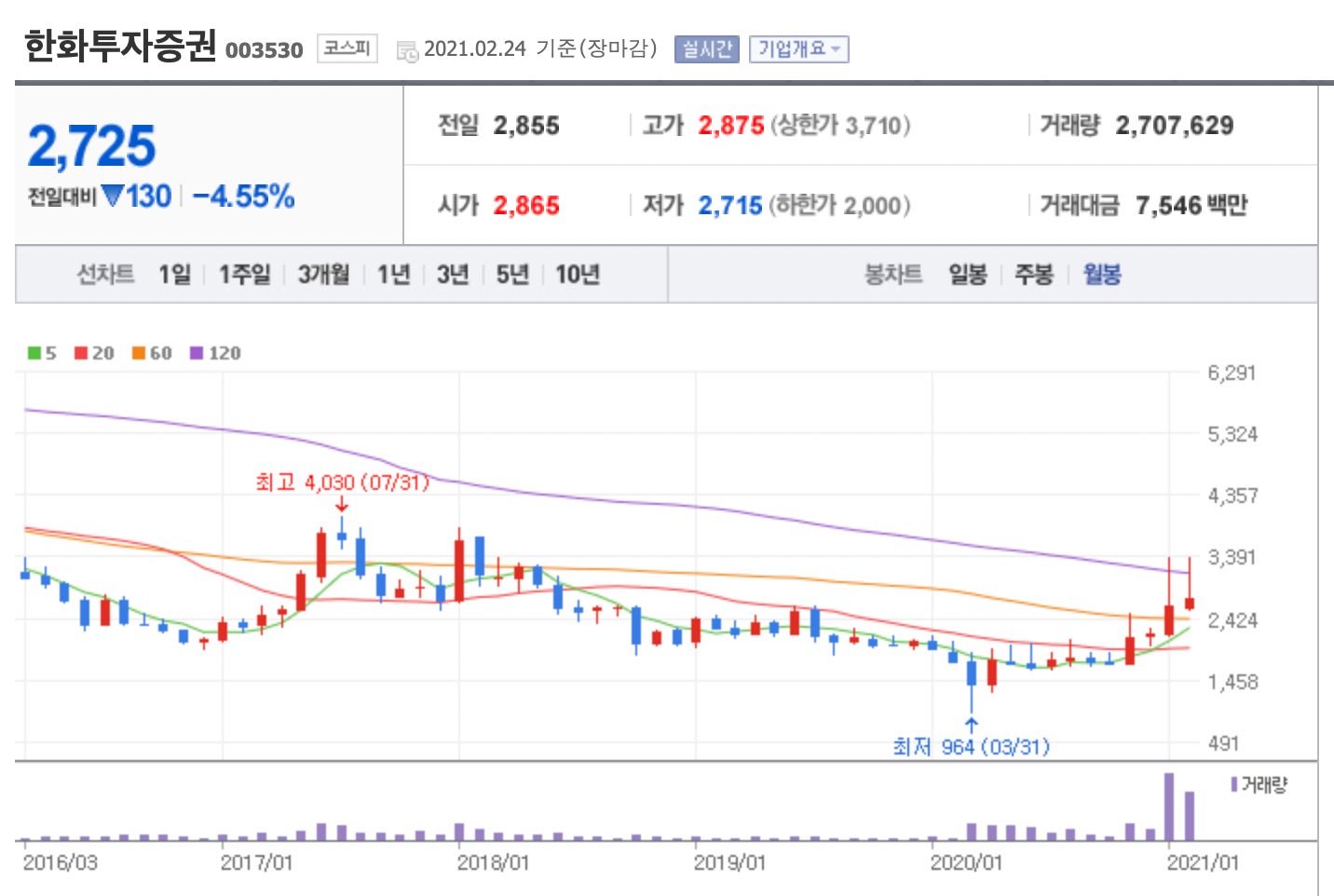
Task: Click the stock code 003530
Action: [265, 50]
